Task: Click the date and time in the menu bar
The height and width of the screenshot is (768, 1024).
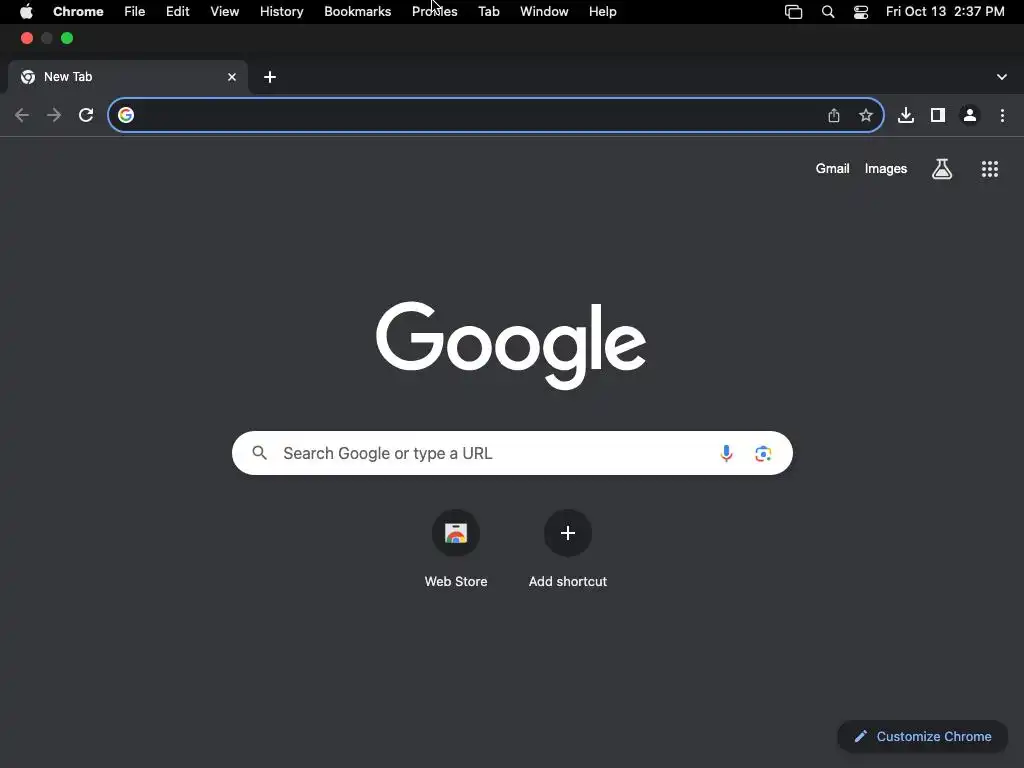Action: [x=945, y=12]
